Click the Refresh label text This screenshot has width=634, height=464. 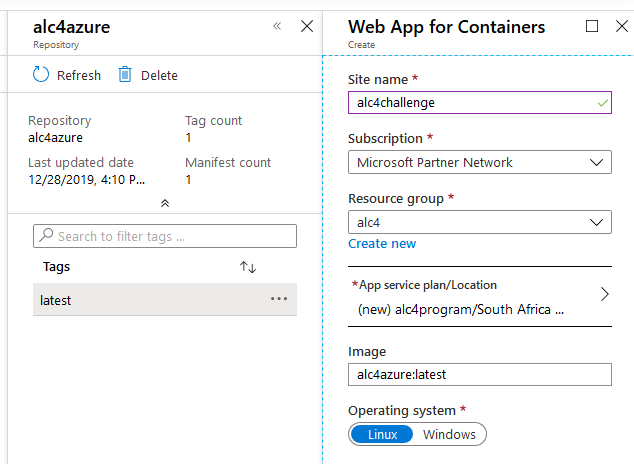79,76
